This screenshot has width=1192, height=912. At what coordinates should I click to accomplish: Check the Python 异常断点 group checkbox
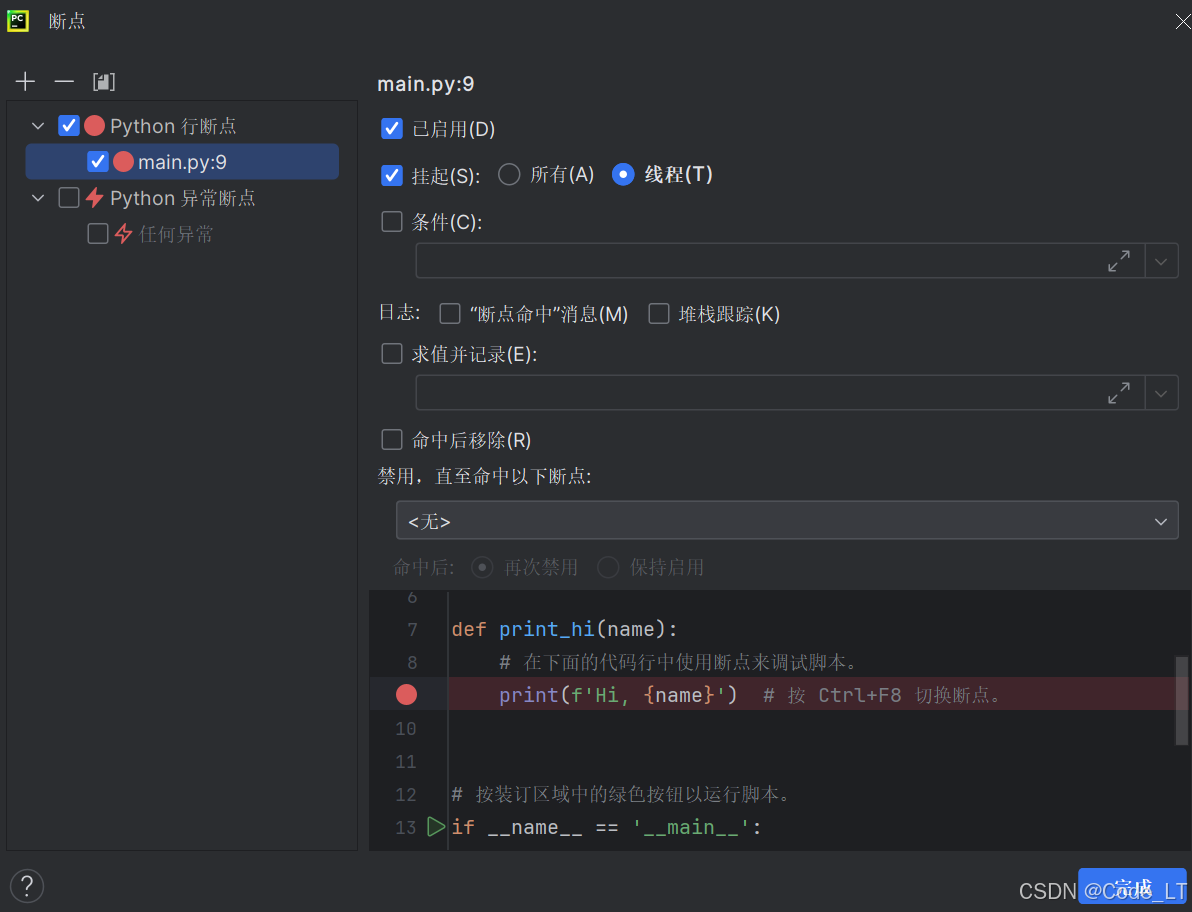(x=68, y=198)
